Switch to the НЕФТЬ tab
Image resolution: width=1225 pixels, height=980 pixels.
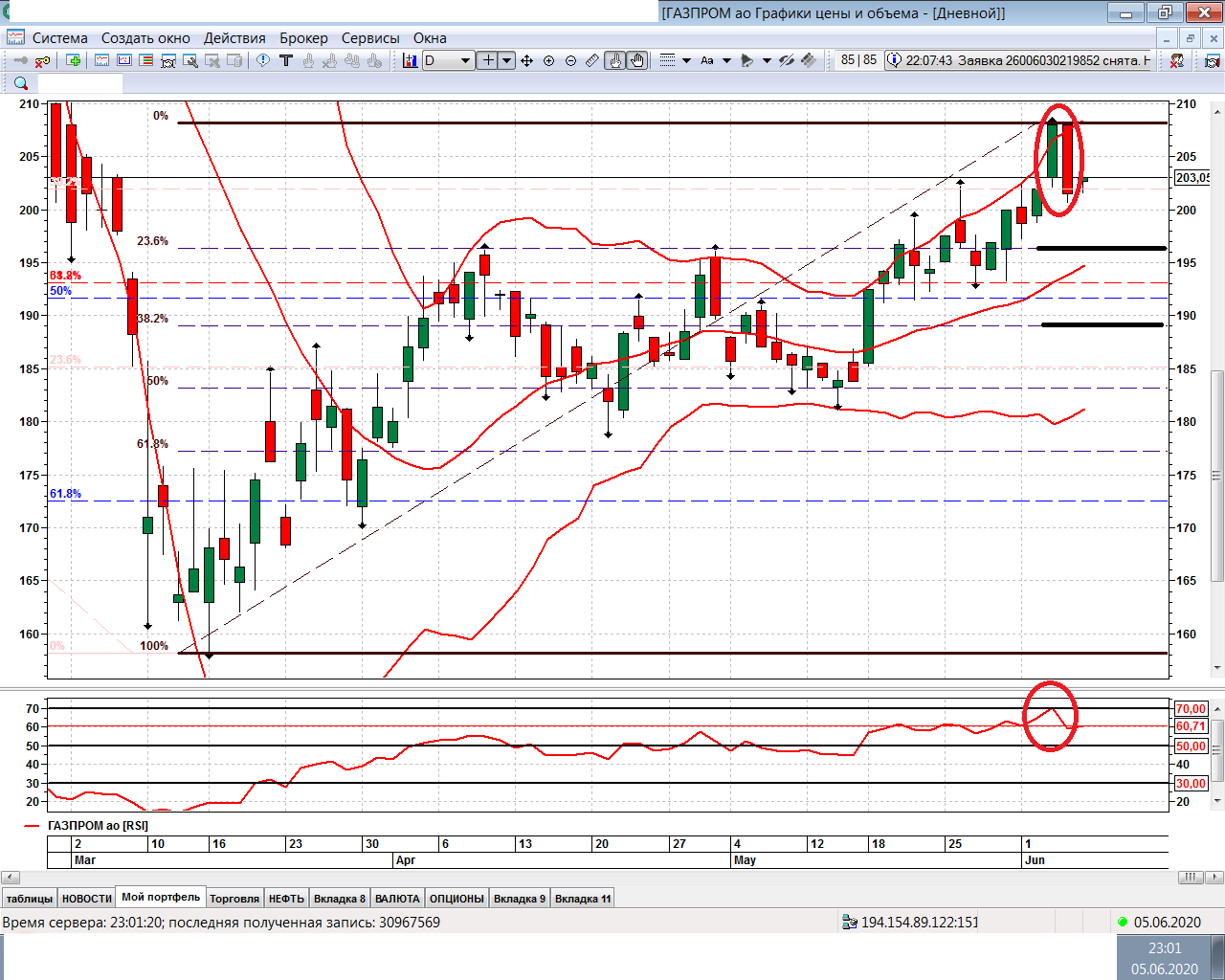tap(286, 899)
